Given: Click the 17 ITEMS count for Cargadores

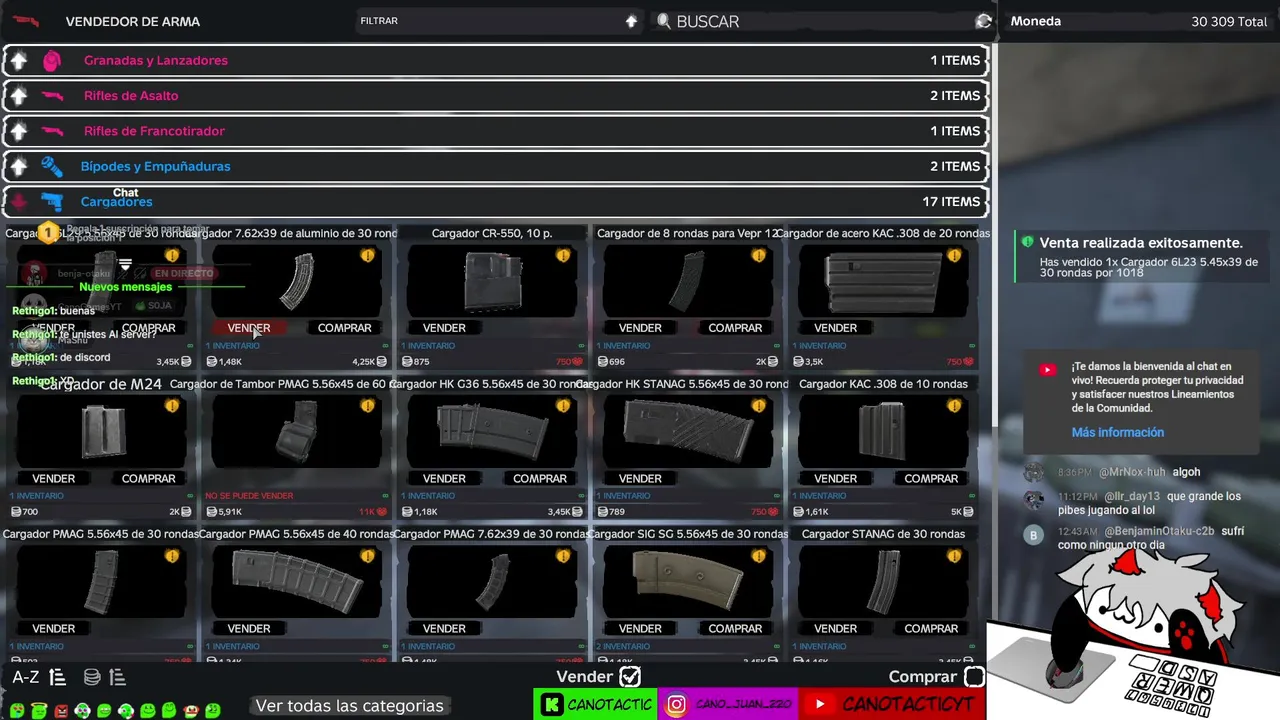Looking at the screenshot, I should (951, 202).
